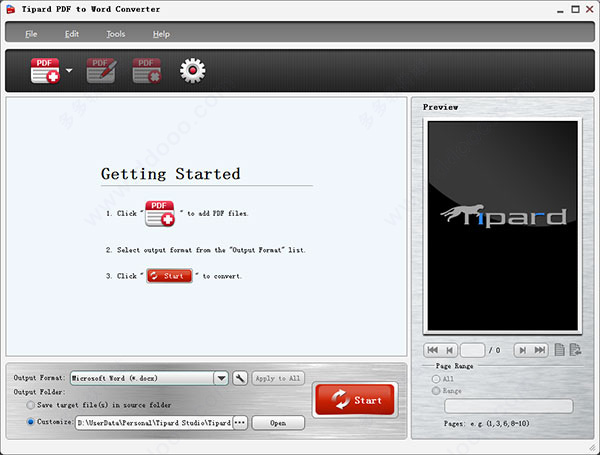Open the Output Format dropdown arrow
The image size is (600, 455).
point(221,378)
